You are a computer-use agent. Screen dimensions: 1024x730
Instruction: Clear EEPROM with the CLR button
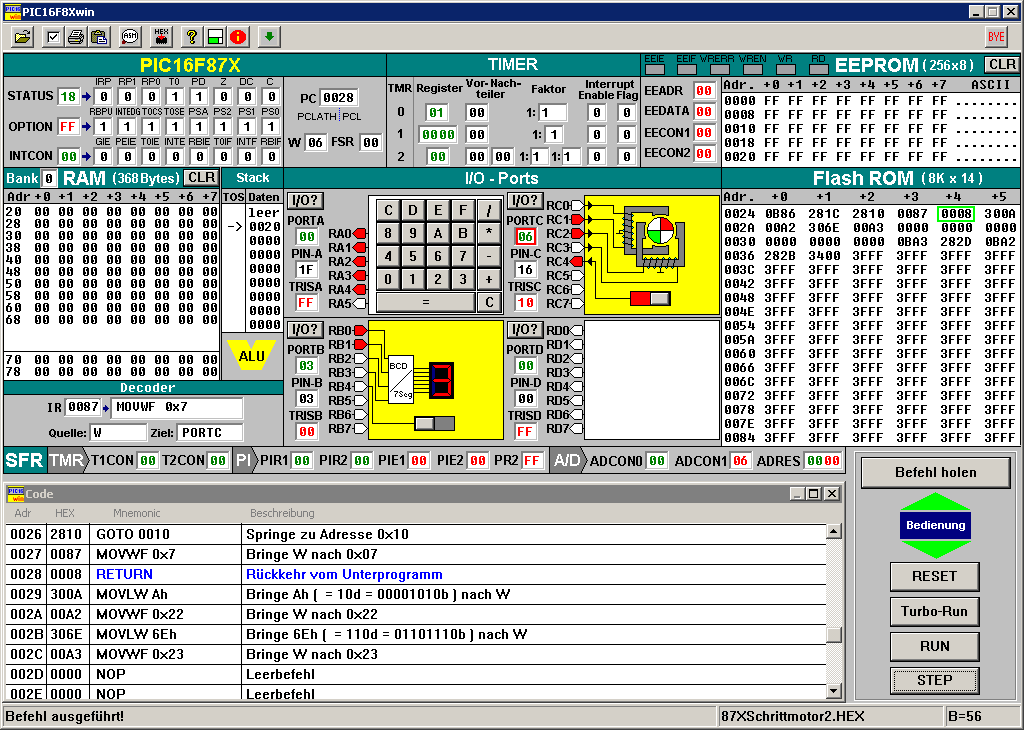[x=1001, y=65]
